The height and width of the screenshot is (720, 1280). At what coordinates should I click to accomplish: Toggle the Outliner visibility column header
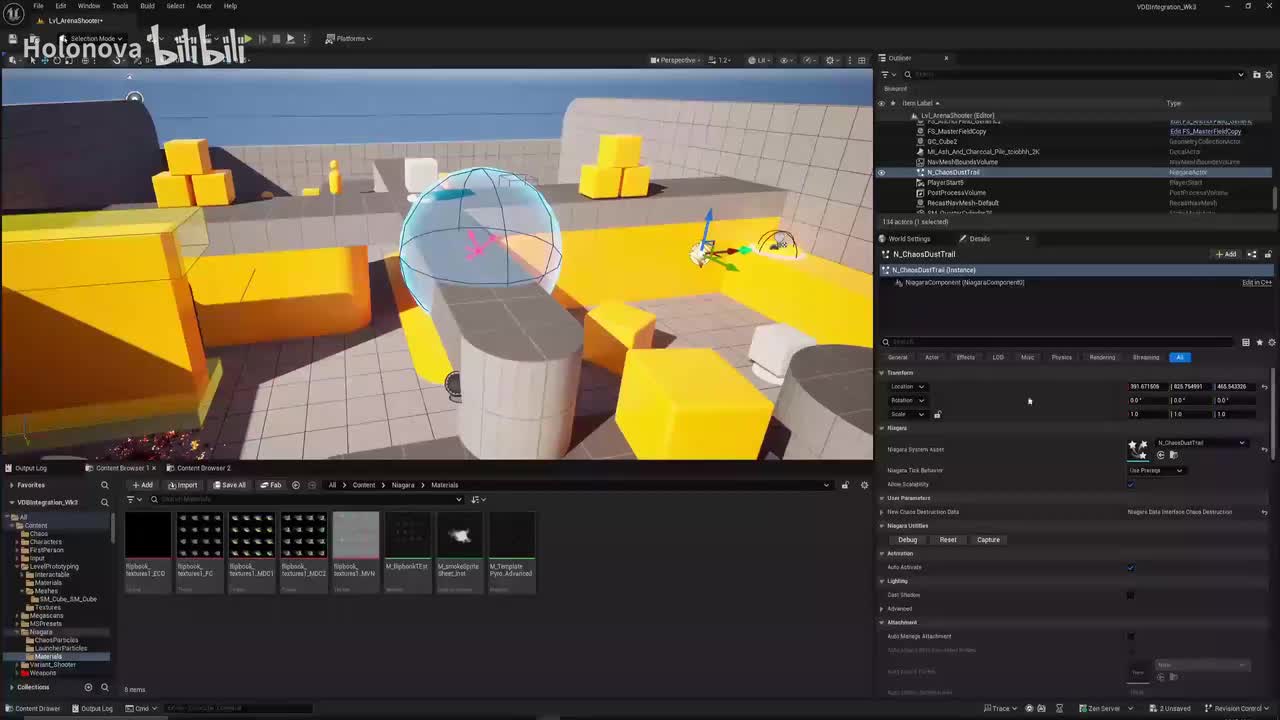coord(881,103)
